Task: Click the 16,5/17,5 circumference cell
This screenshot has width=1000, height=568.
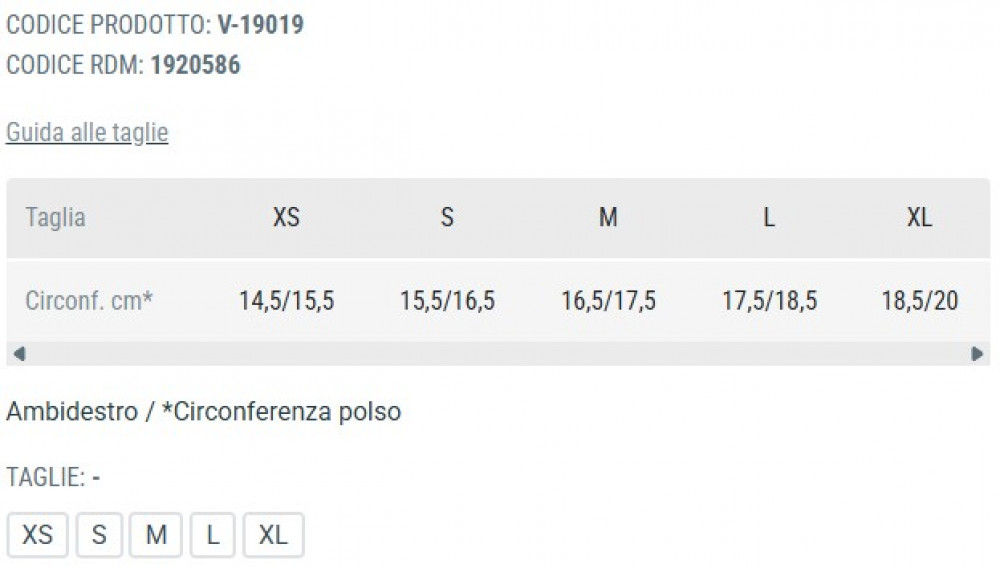Action: [x=608, y=301]
